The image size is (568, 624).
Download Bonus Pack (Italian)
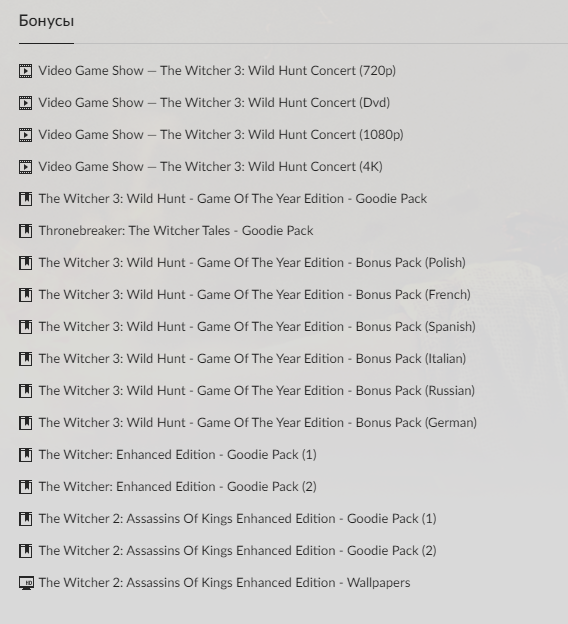252,359
